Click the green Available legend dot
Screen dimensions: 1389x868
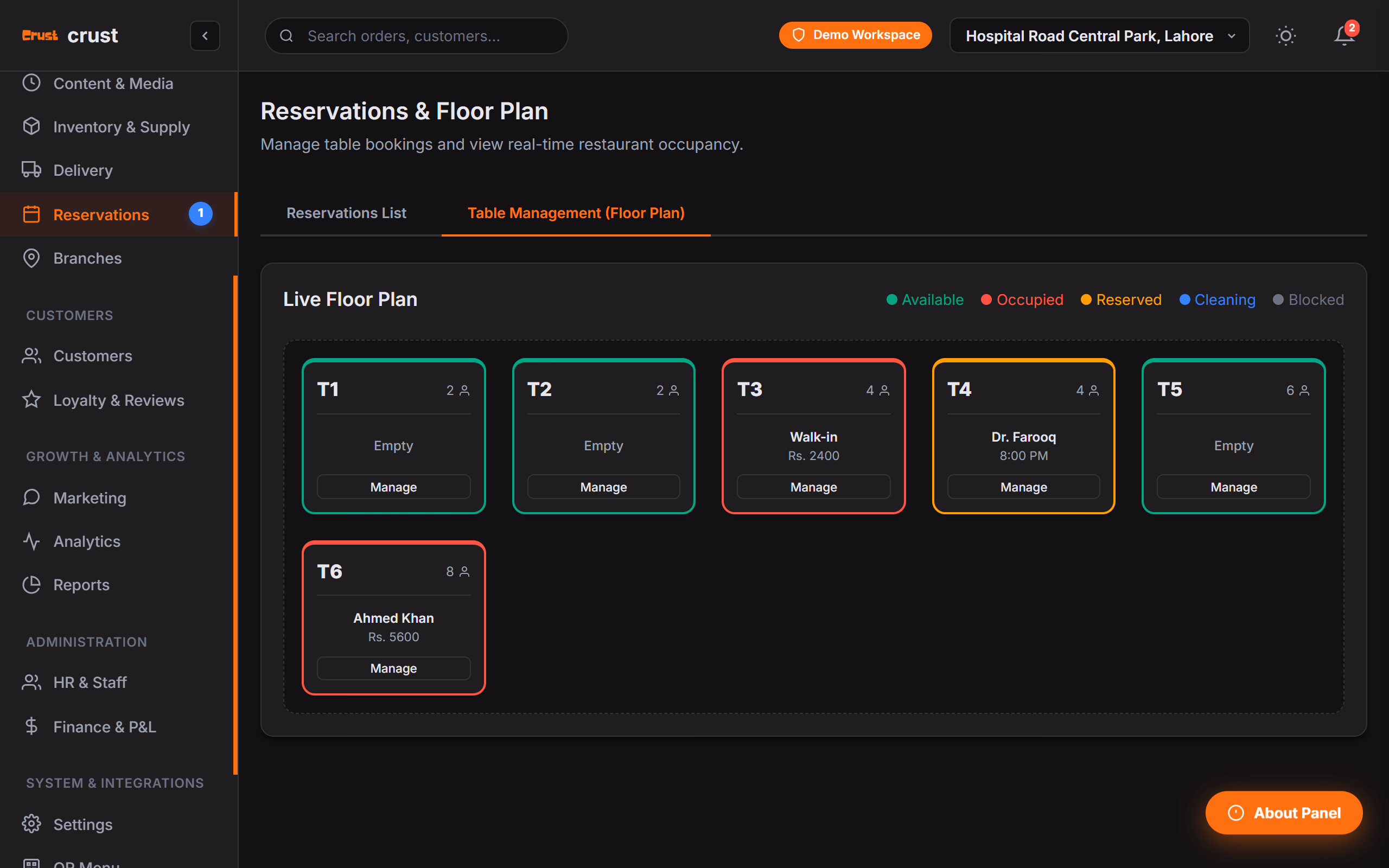892,299
